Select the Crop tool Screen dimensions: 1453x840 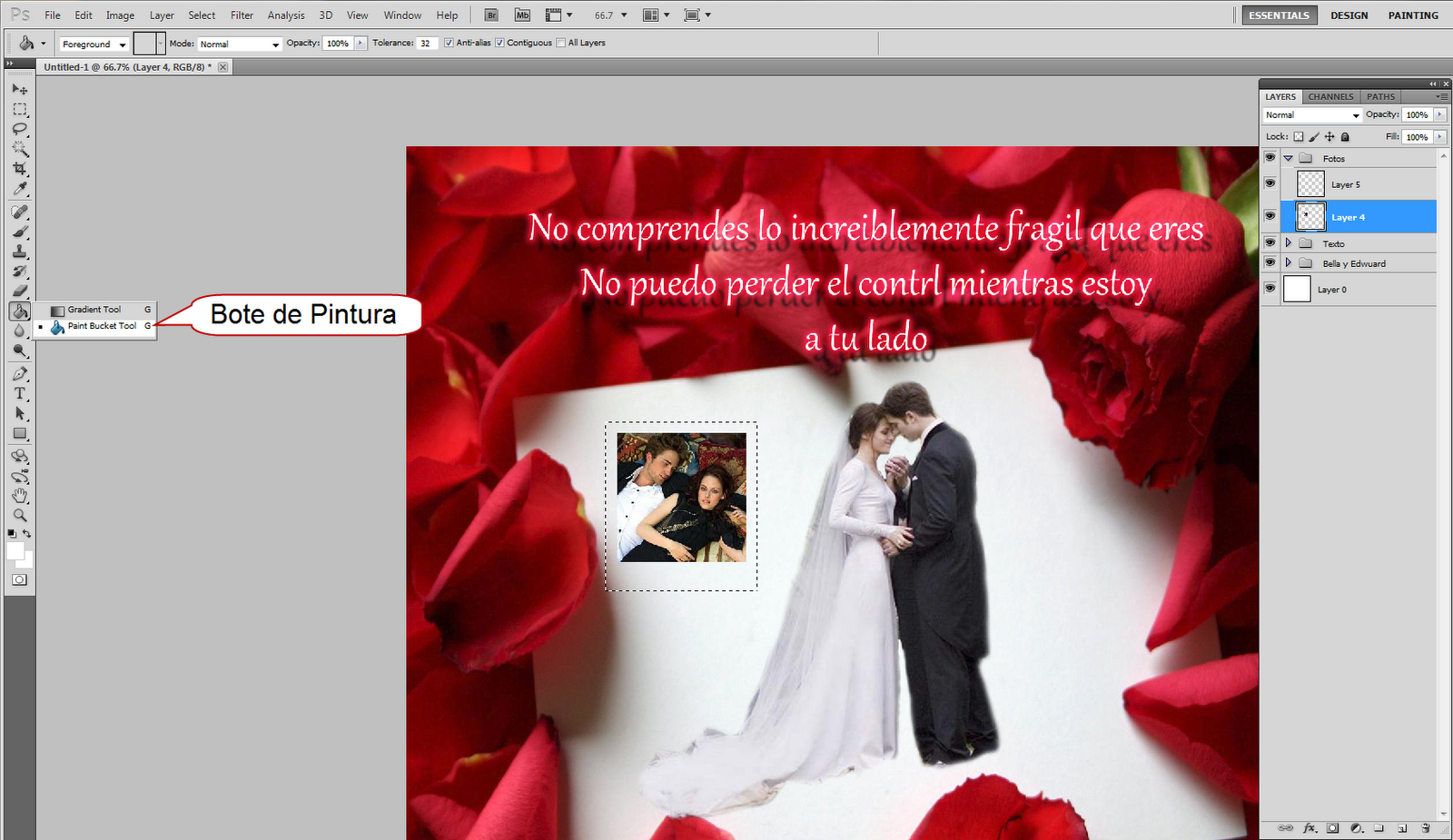[19, 169]
